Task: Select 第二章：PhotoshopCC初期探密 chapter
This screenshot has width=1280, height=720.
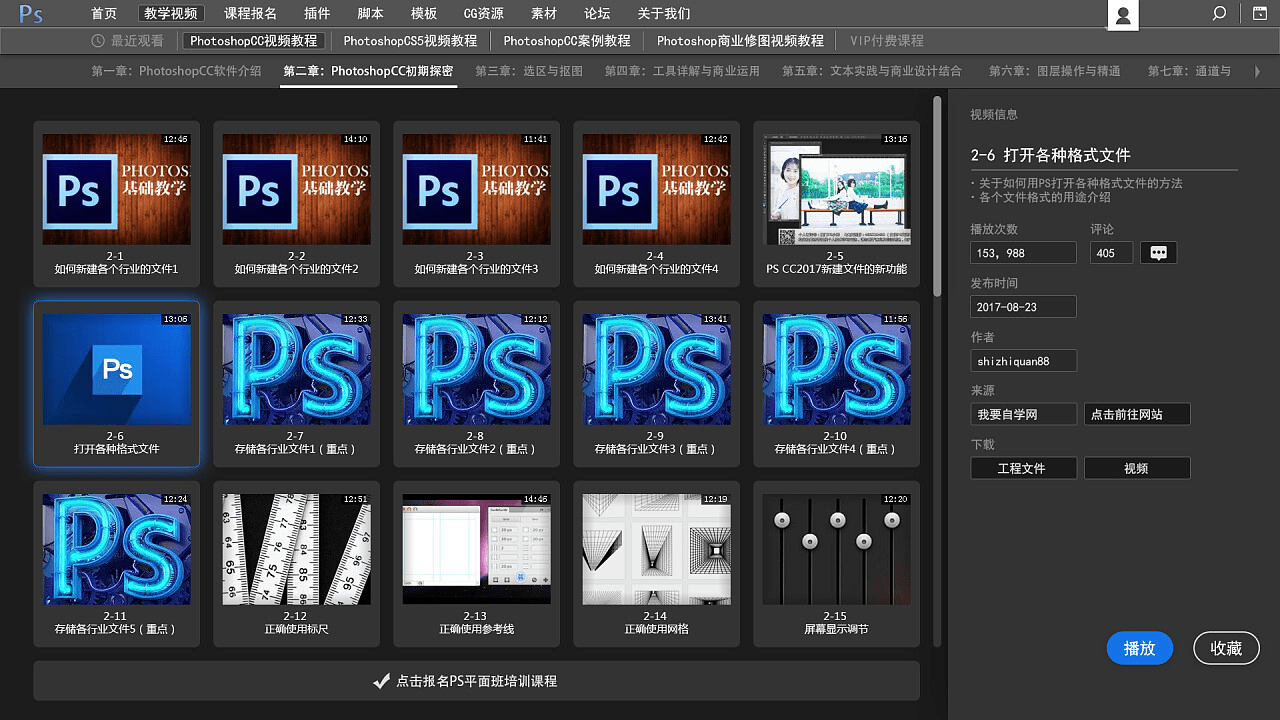Action: pyautogui.click(x=368, y=71)
